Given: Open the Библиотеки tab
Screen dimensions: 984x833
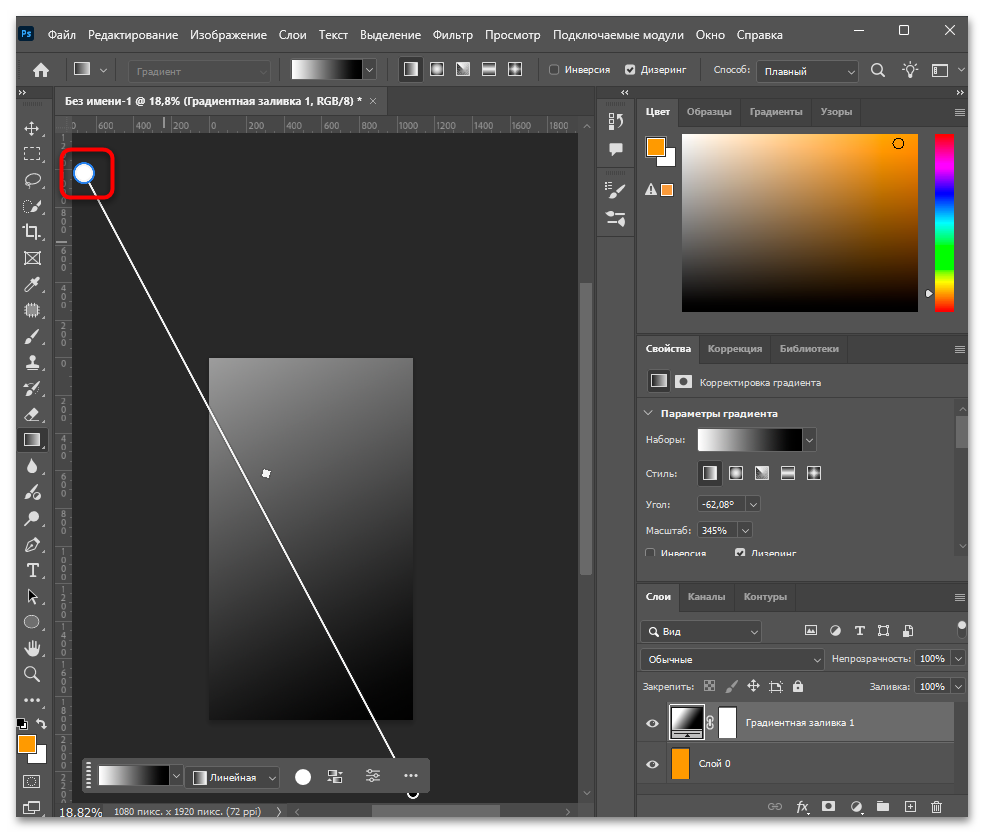Looking at the screenshot, I should pos(809,348).
